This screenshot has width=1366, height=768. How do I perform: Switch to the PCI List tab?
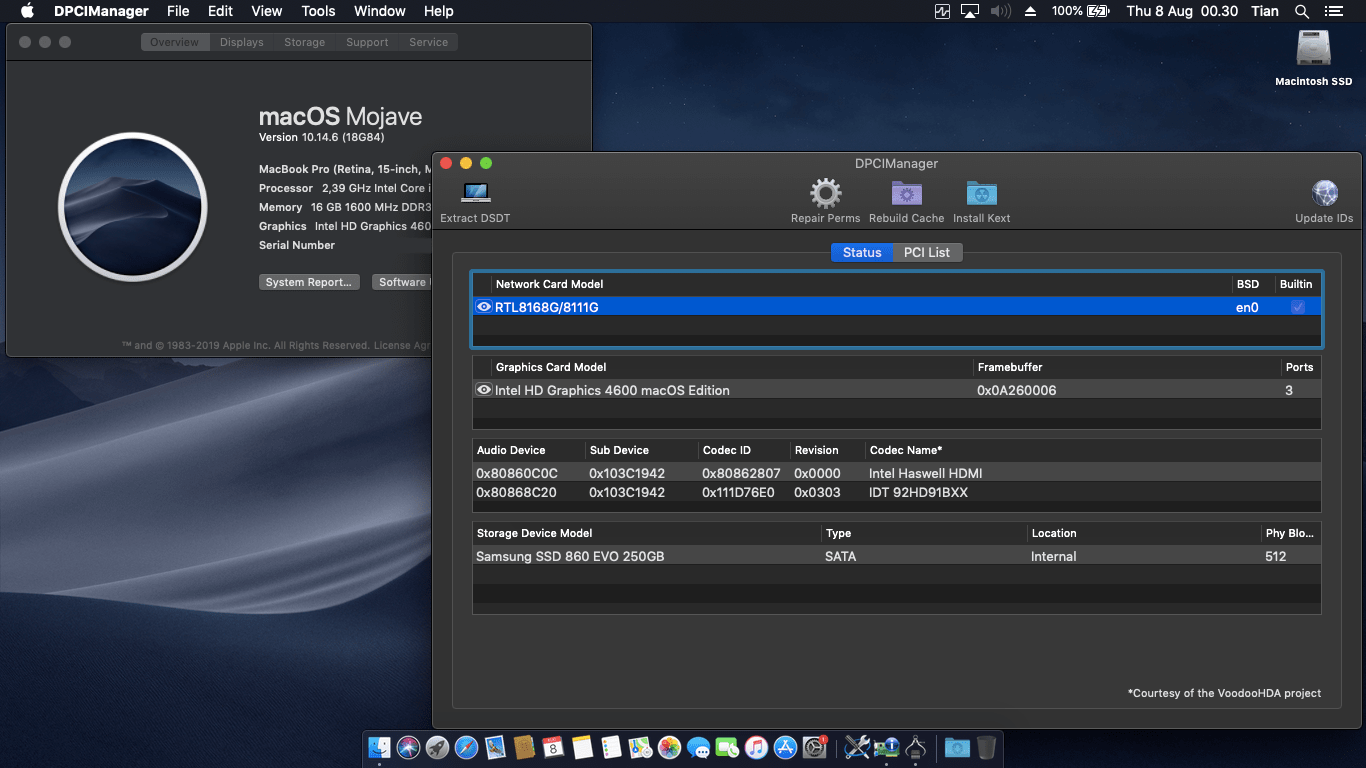tap(926, 252)
